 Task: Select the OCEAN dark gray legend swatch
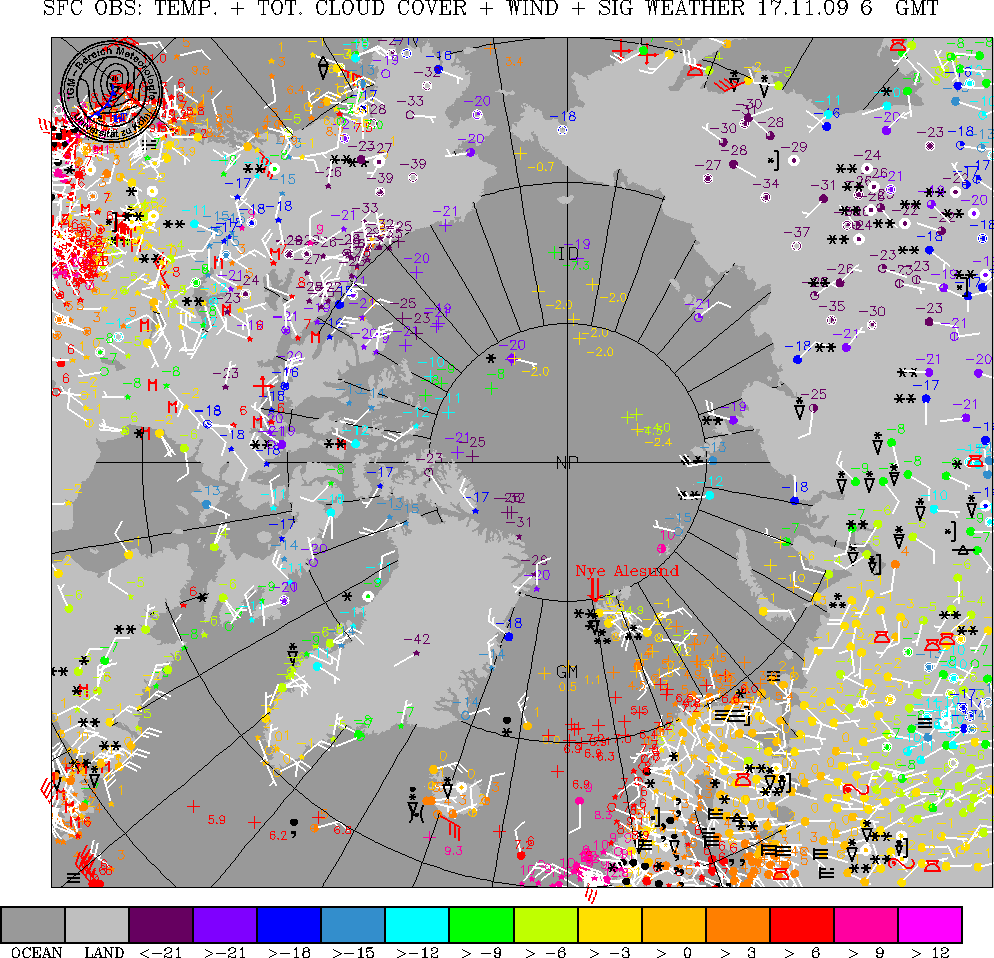(33, 925)
